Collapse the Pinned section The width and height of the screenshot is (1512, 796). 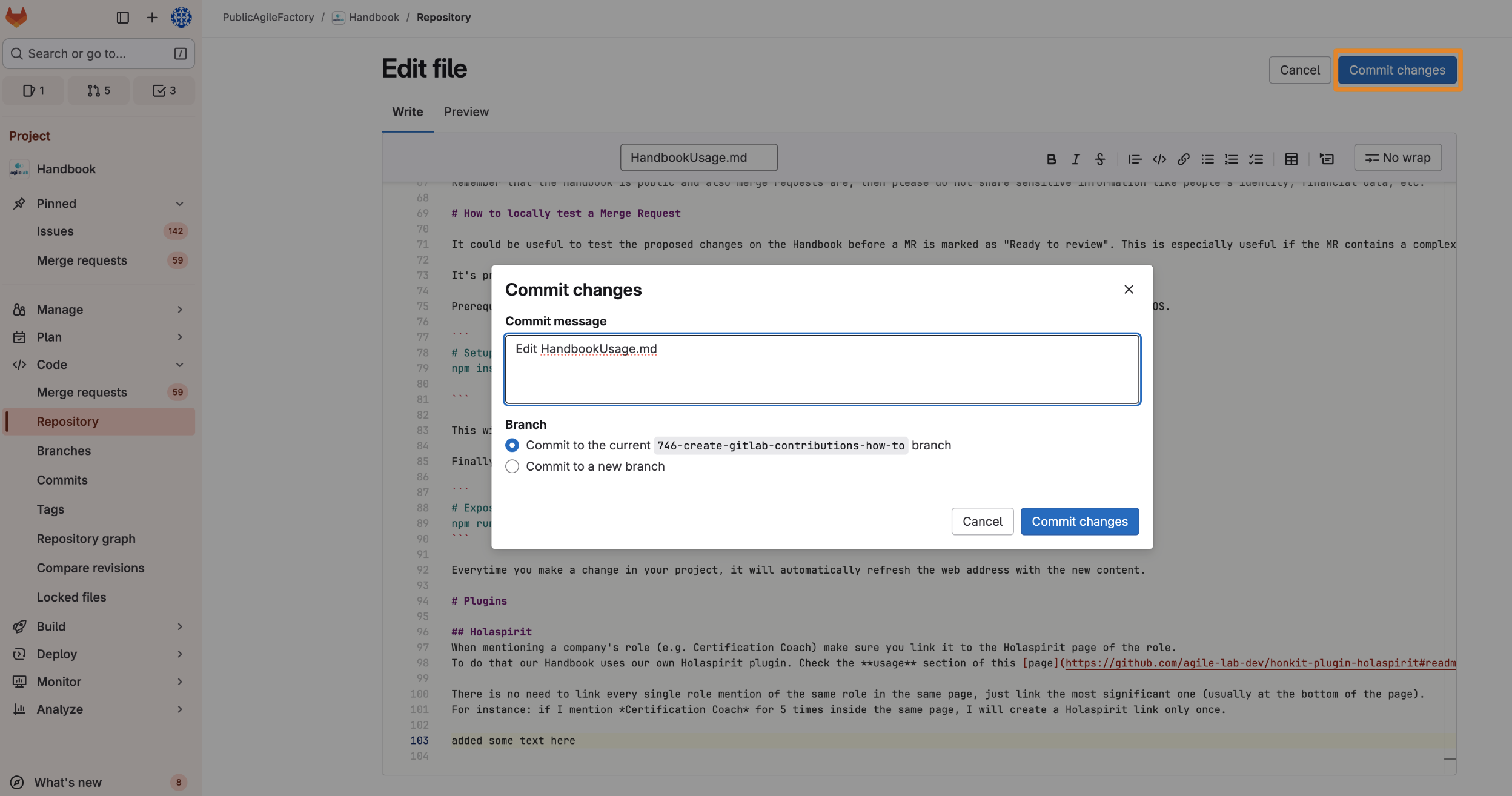click(179, 204)
